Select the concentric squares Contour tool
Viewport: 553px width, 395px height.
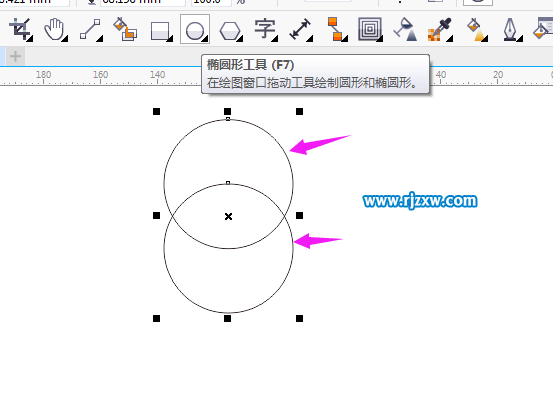370,29
